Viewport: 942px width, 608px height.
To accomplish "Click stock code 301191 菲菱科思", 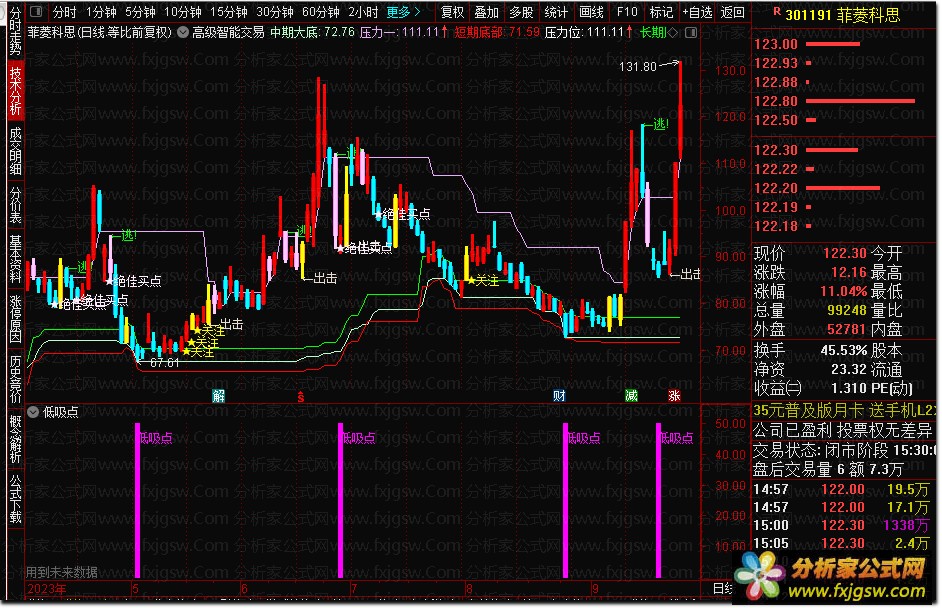I will [x=842, y=14].
